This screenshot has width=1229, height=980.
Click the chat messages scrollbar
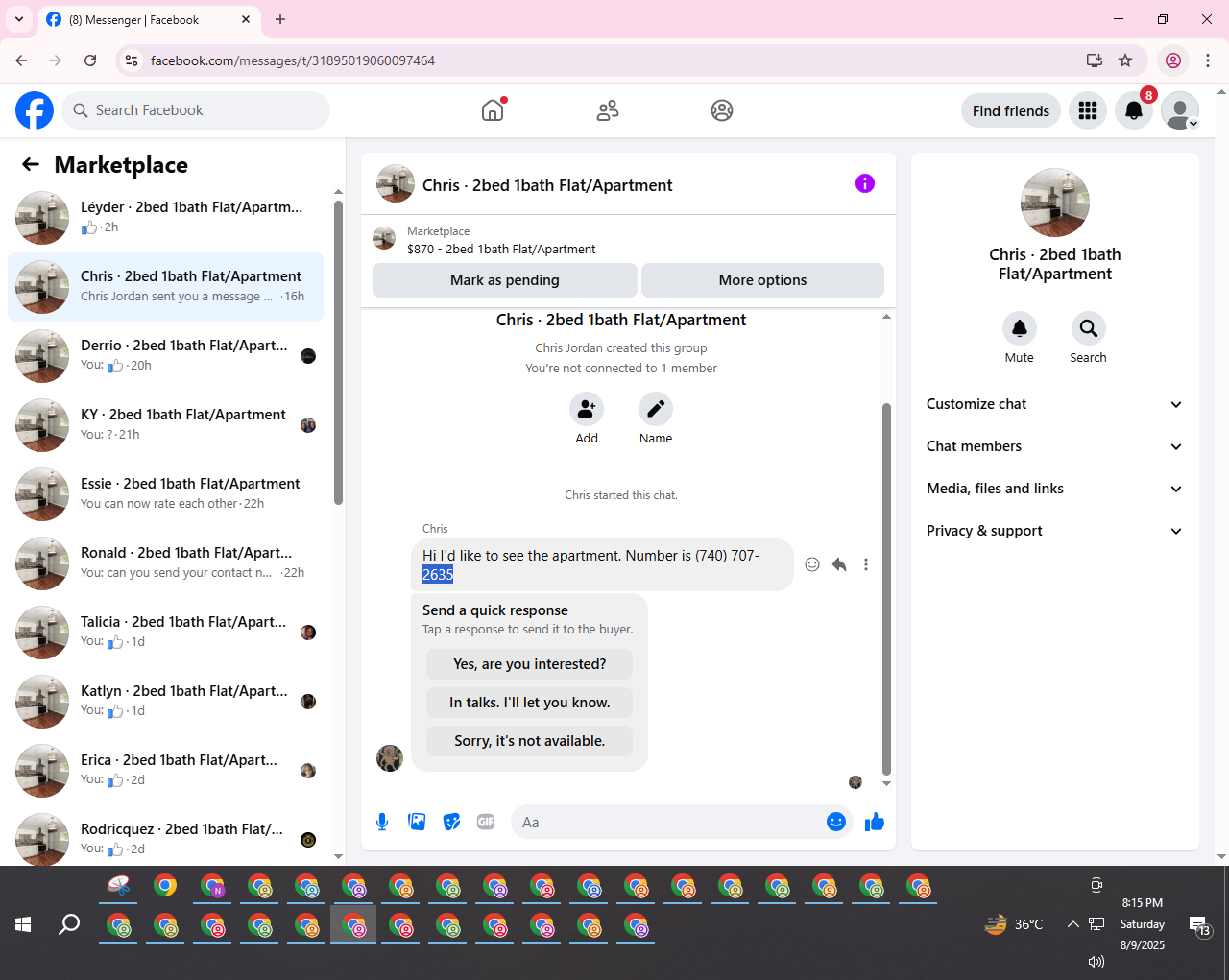pyautogui.click(x=886, y=588)
